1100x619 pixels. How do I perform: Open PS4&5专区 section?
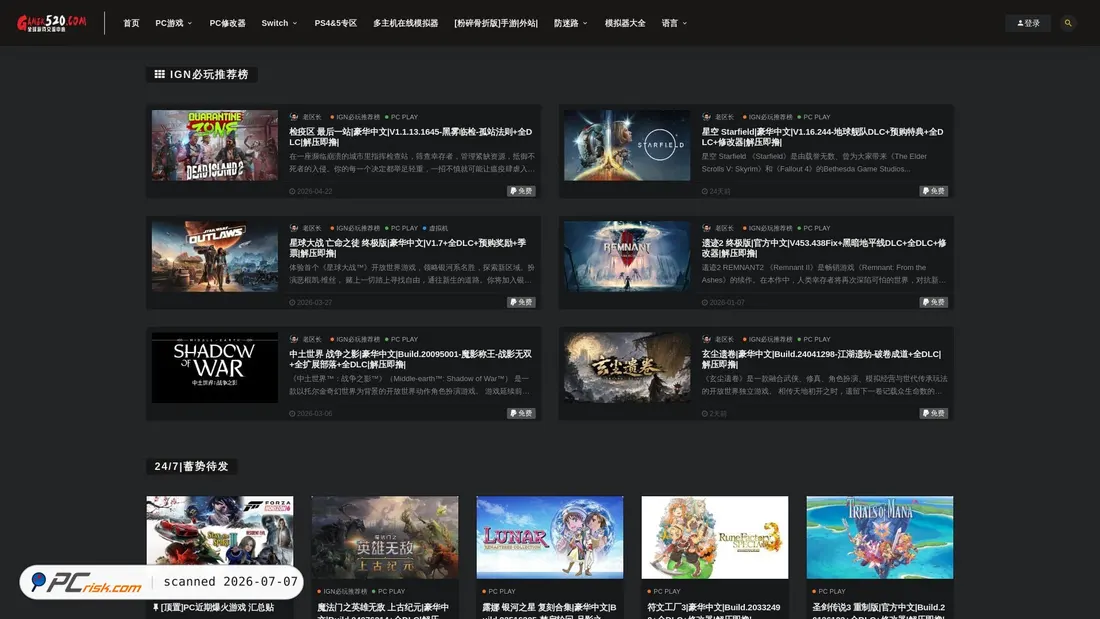[335, 23]
